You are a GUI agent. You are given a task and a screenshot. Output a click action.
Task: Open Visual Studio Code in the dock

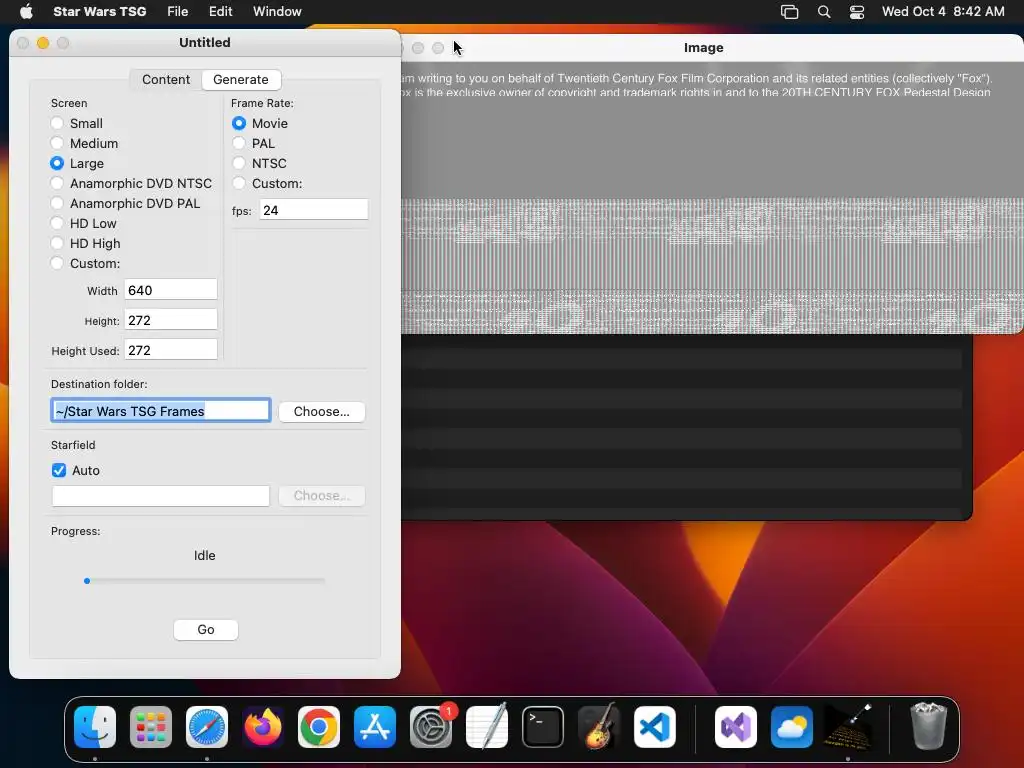655,727
